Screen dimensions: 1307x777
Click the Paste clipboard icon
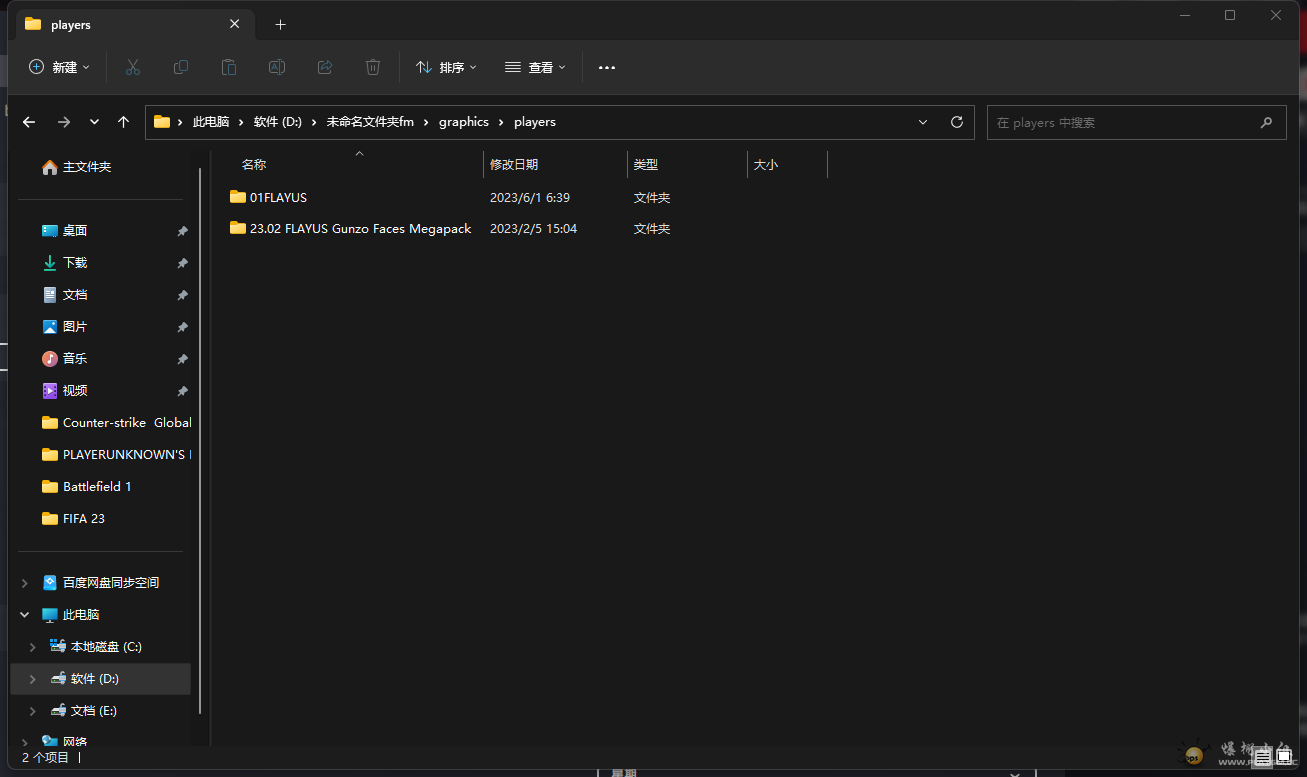229,67
